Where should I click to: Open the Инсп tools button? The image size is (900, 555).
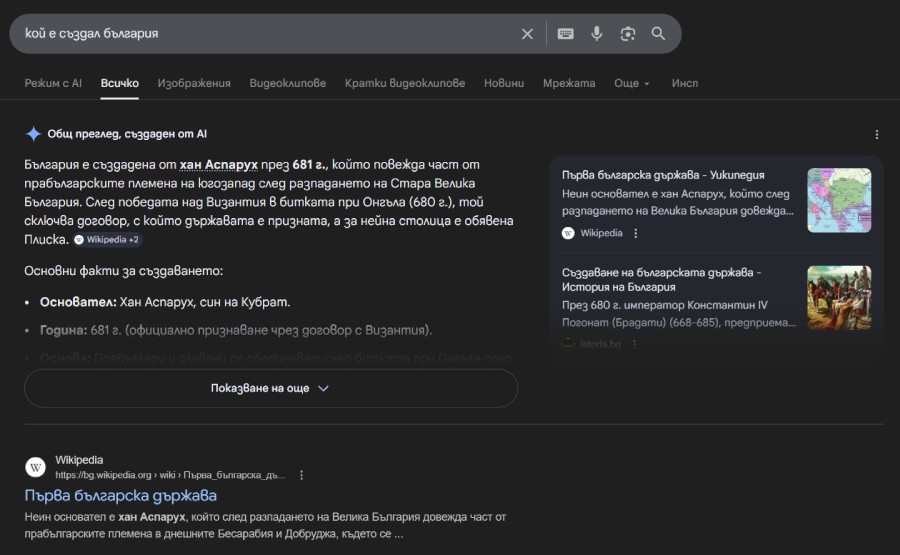(685, 83)
